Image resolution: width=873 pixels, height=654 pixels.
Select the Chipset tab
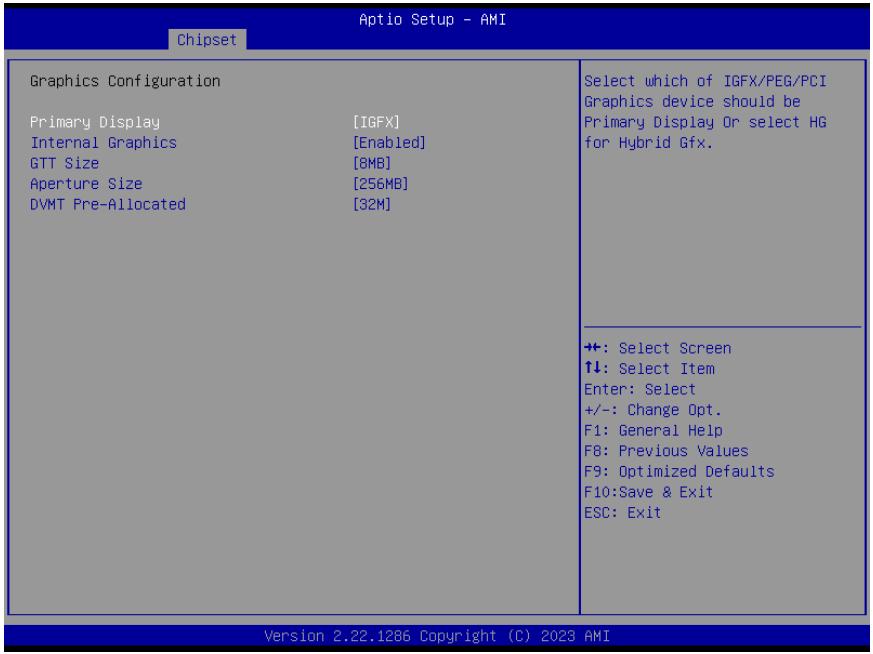[x=207, y=40]
